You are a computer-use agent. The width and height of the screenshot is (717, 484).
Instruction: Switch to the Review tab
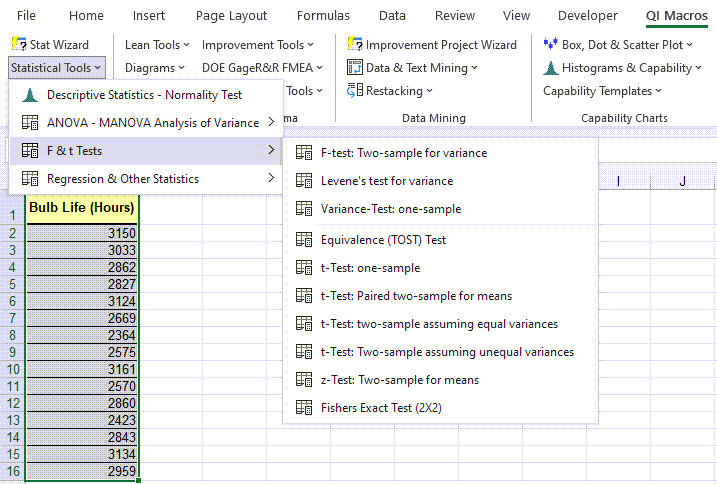(455, 16)
